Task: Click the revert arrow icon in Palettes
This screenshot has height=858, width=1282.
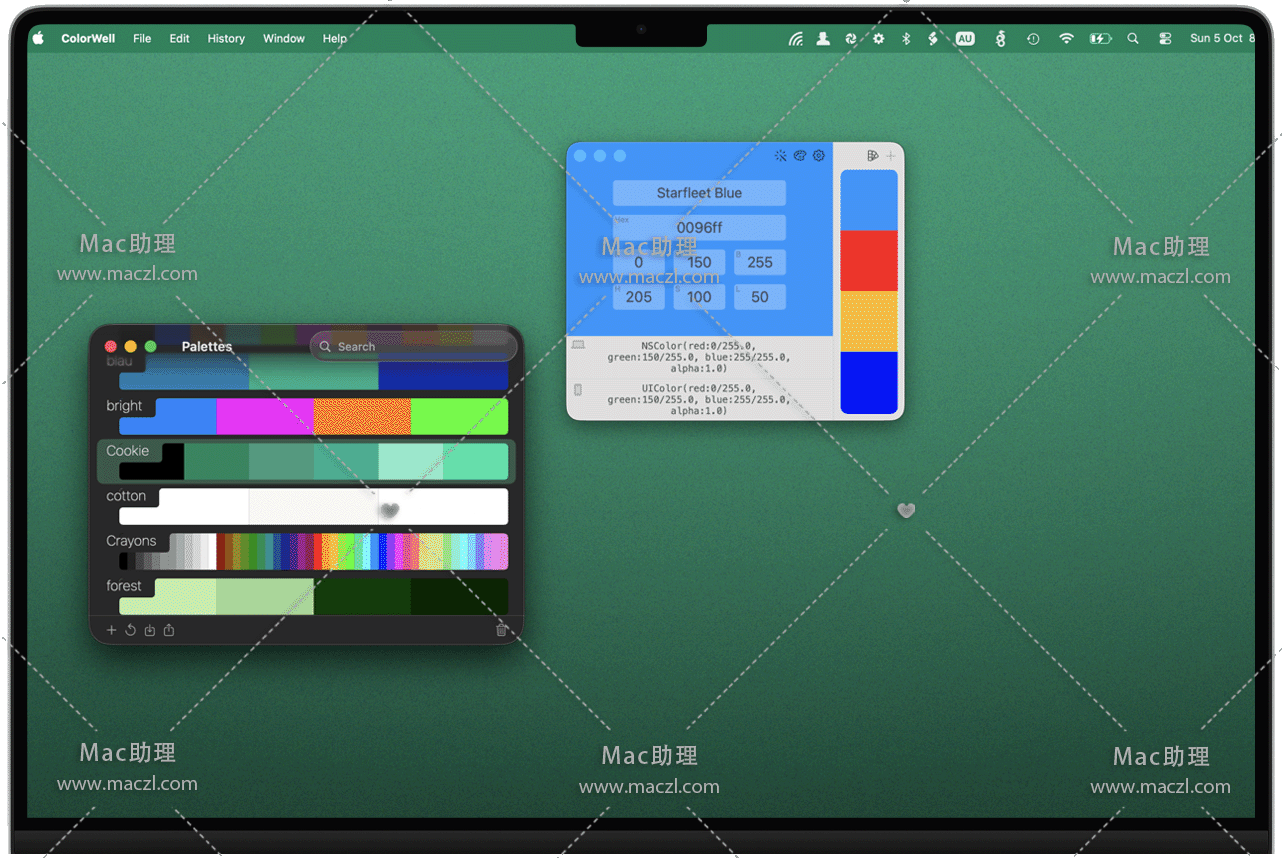Action: (x=130, y=630)
